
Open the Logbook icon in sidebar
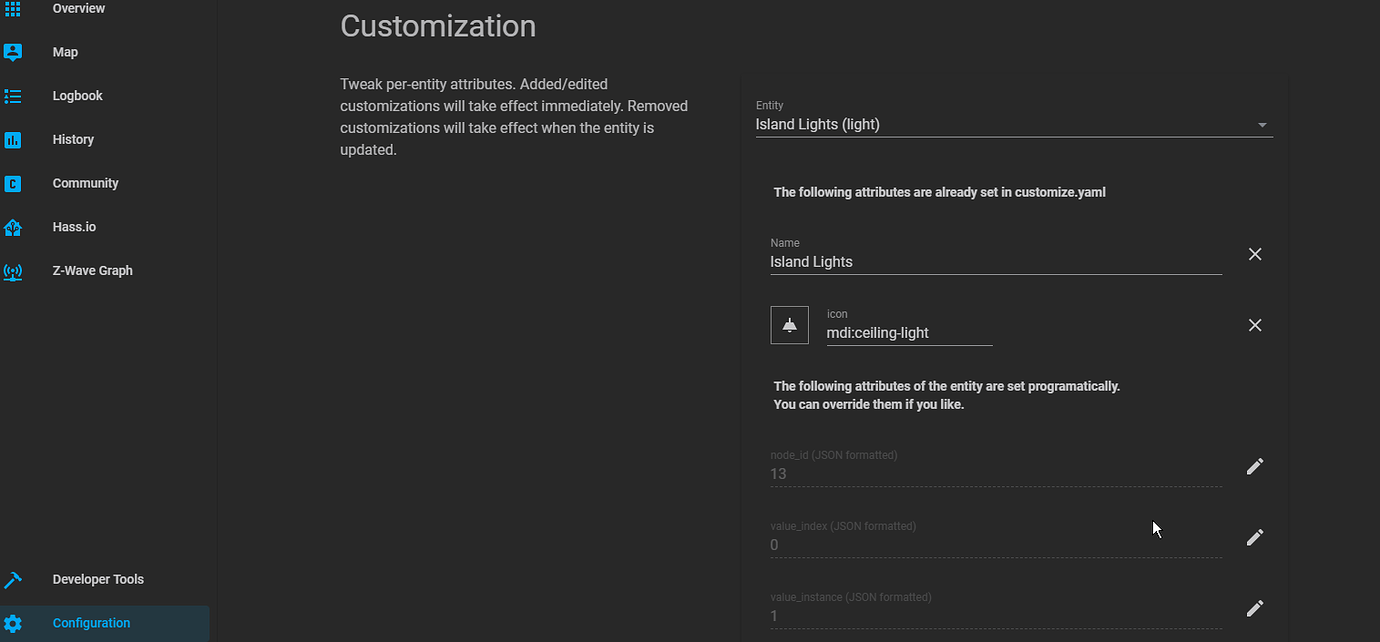click(x=14, y=96)
